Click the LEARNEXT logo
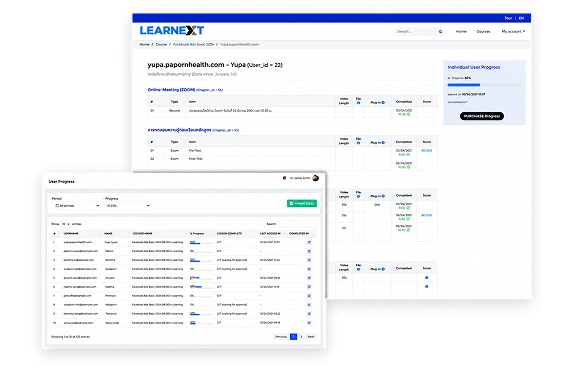Screen dimensions: 574x370 pos(172,30)
